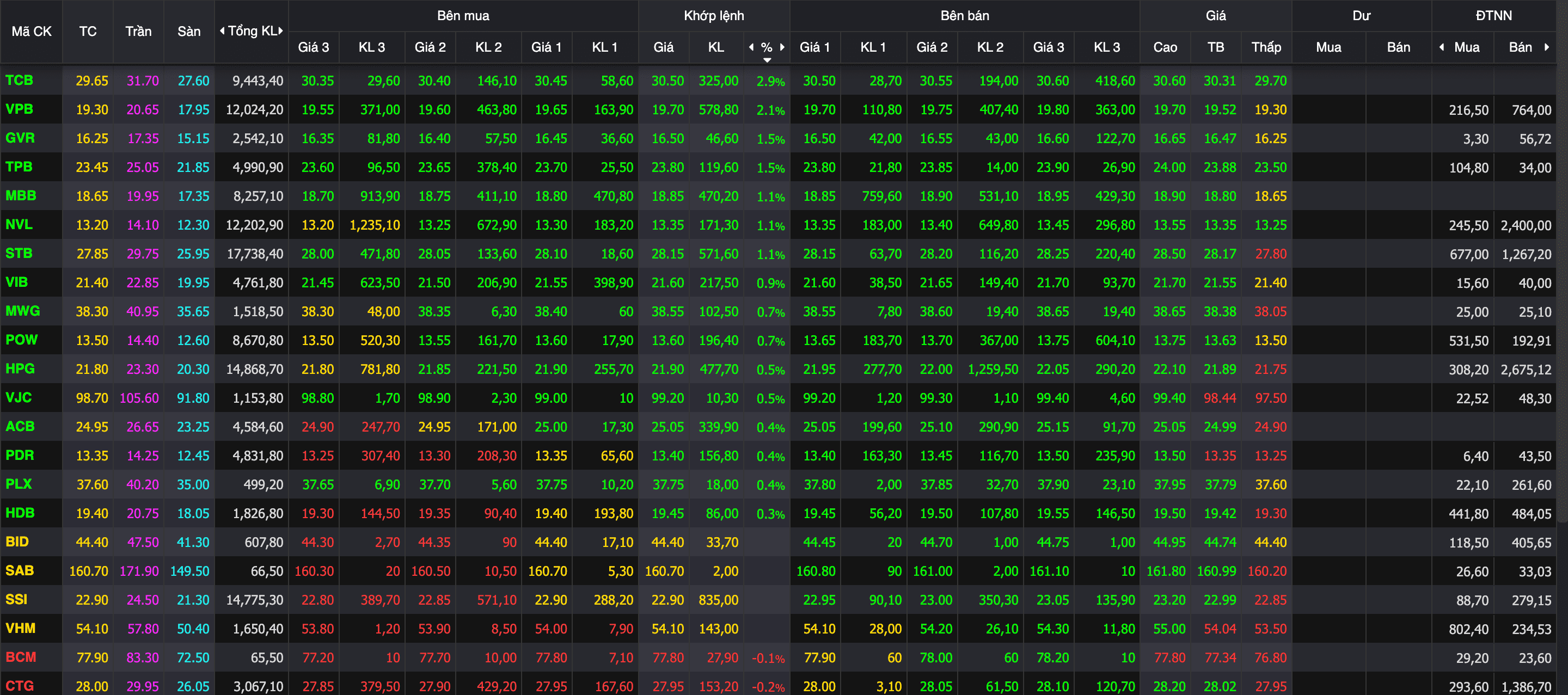Click VHM foreign buy value 802,40
This screenshot has width=1568, height=695.
tap(1468, 629)
